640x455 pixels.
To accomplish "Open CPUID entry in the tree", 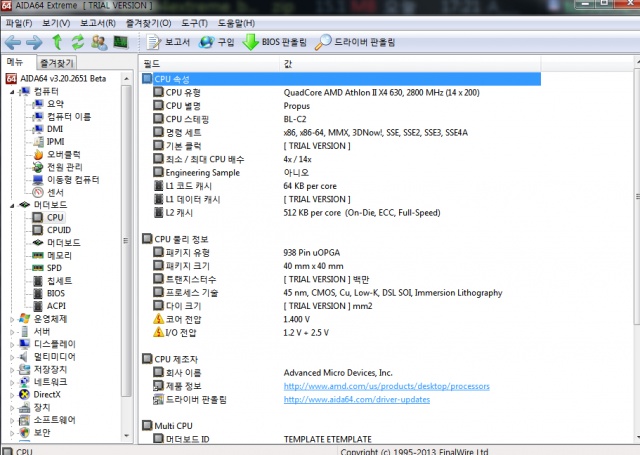I will point(59,229).
